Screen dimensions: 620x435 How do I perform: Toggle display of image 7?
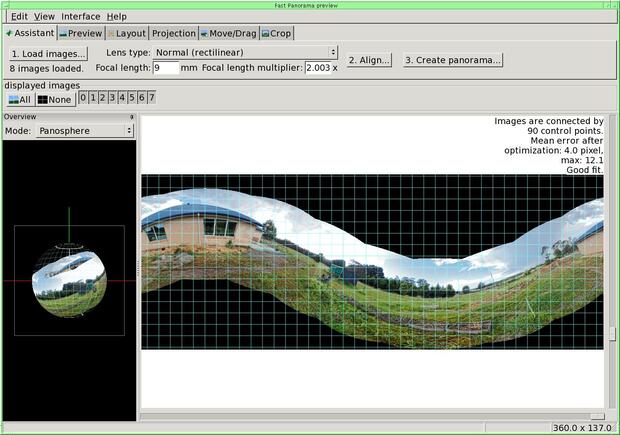click(151, 98)
